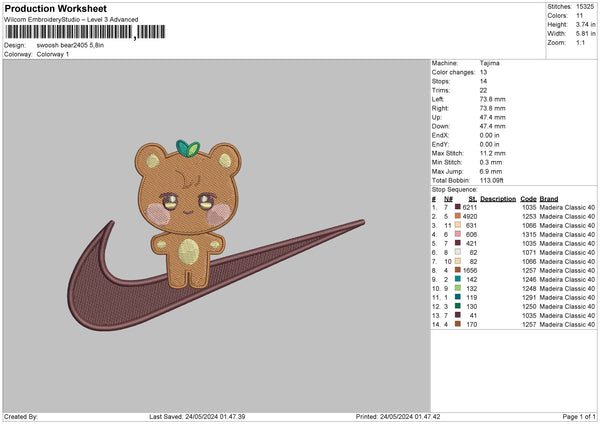Image resolution: width=600 pixels, height=424 pixels.
Task: Click the green leaf on the bear's head
Action: tap(188, 149)
